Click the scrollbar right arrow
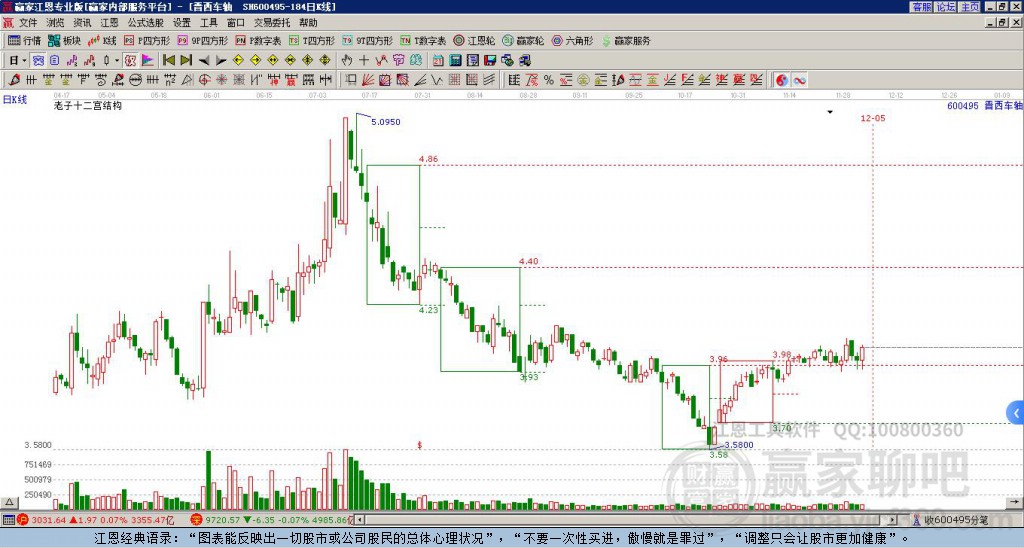This screenshot has height=548, width=1024. click(892, 520)
